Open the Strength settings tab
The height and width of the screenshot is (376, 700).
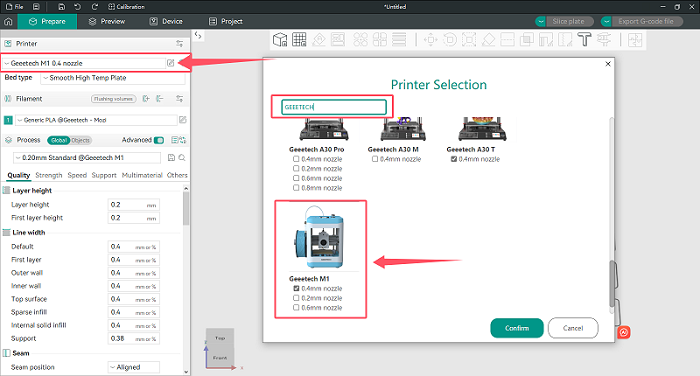click(x=49, y=175)
